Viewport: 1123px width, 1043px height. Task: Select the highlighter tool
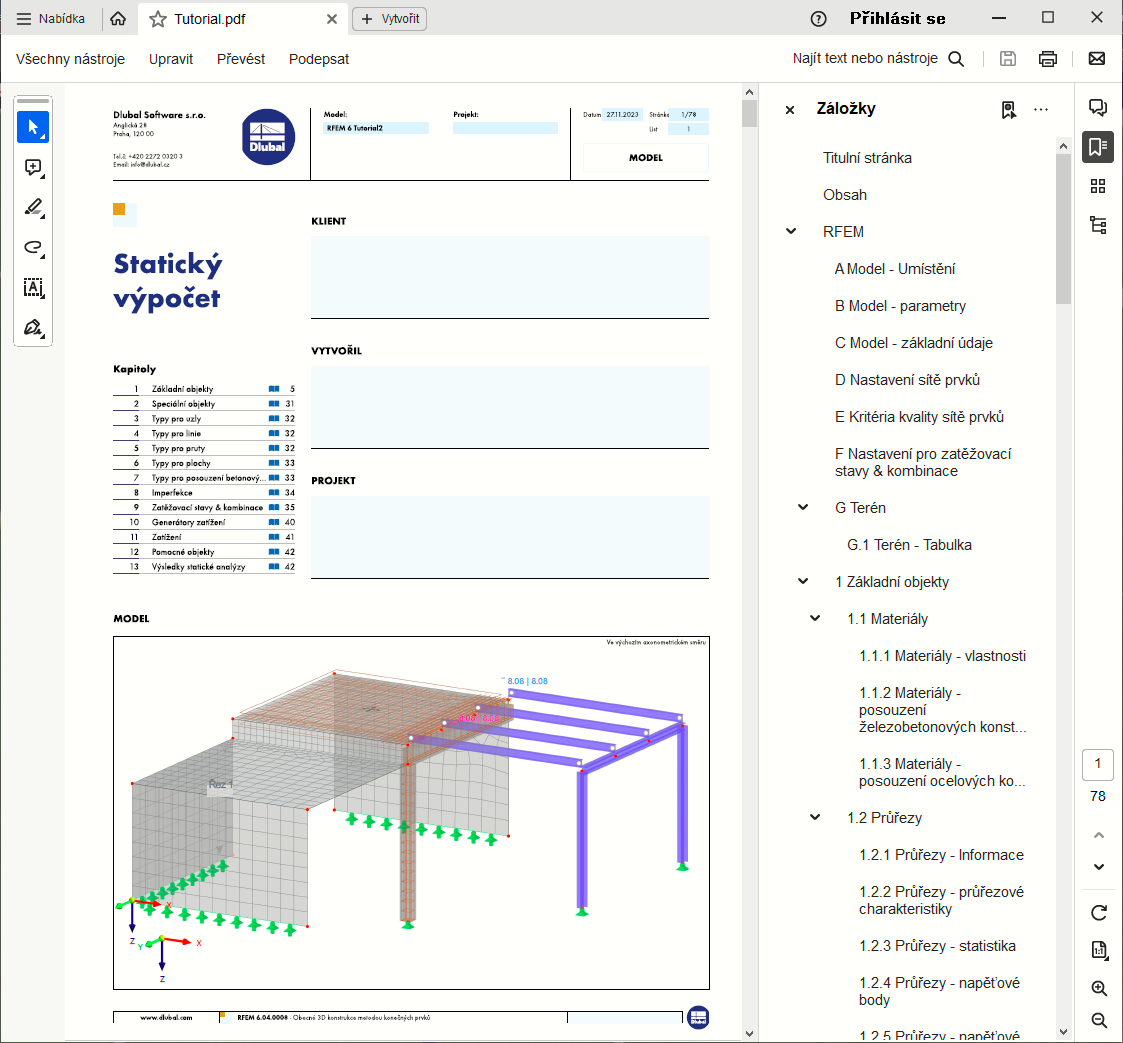pyautogui.click(x=33, y=208)
